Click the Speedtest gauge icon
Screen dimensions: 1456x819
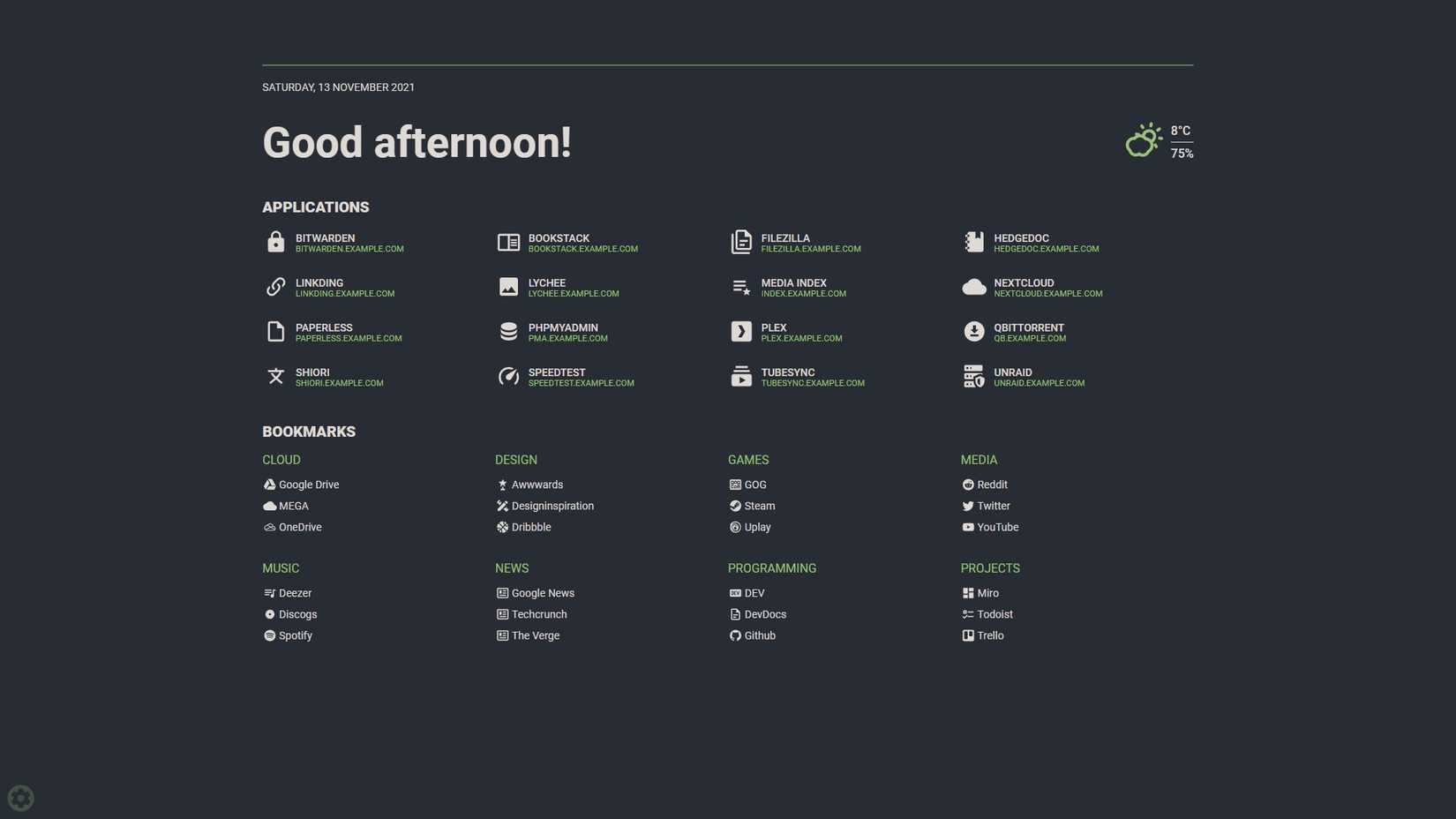[x=508, y=377]
